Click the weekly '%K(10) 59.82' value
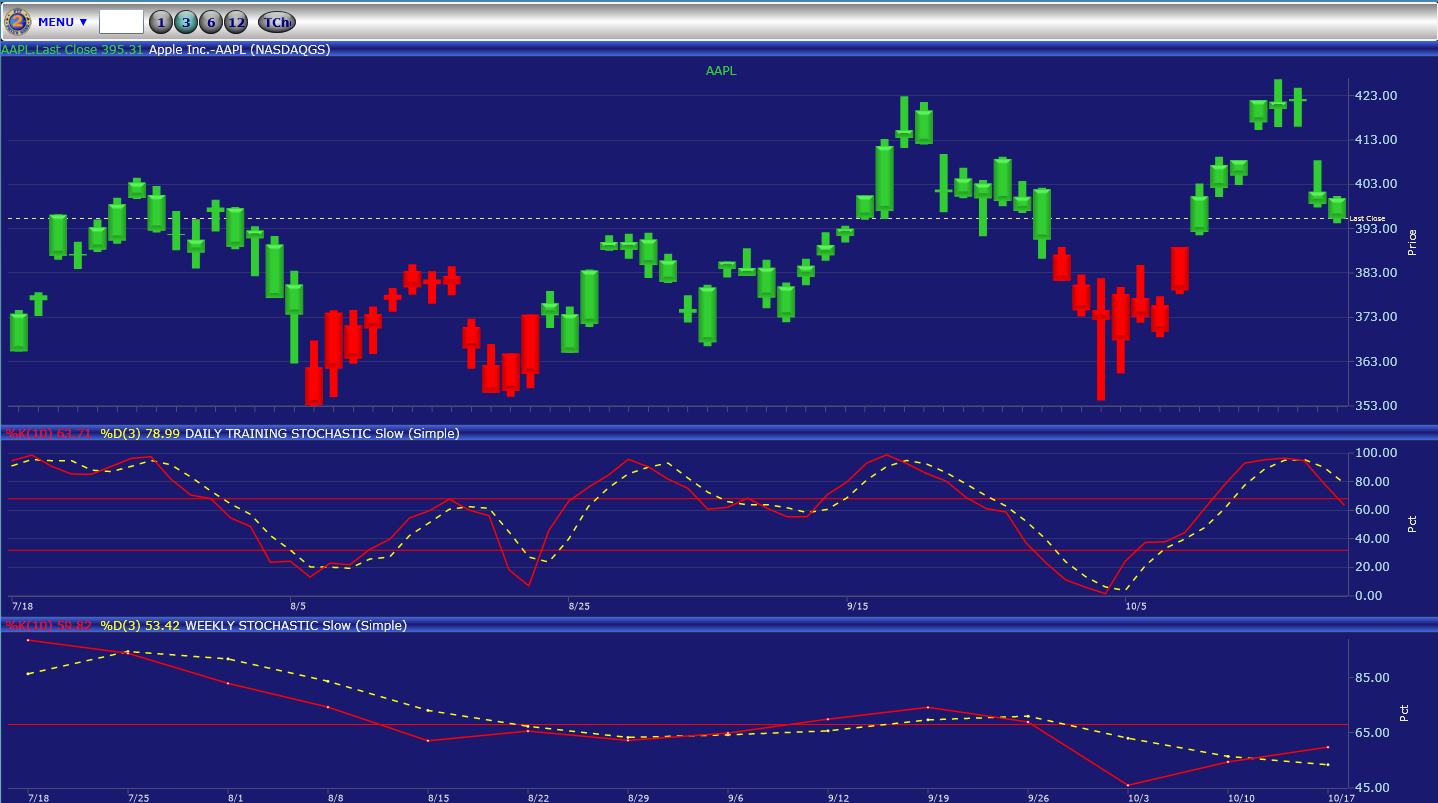Screen dimensions: 1438x803 [x=48, y=625]
